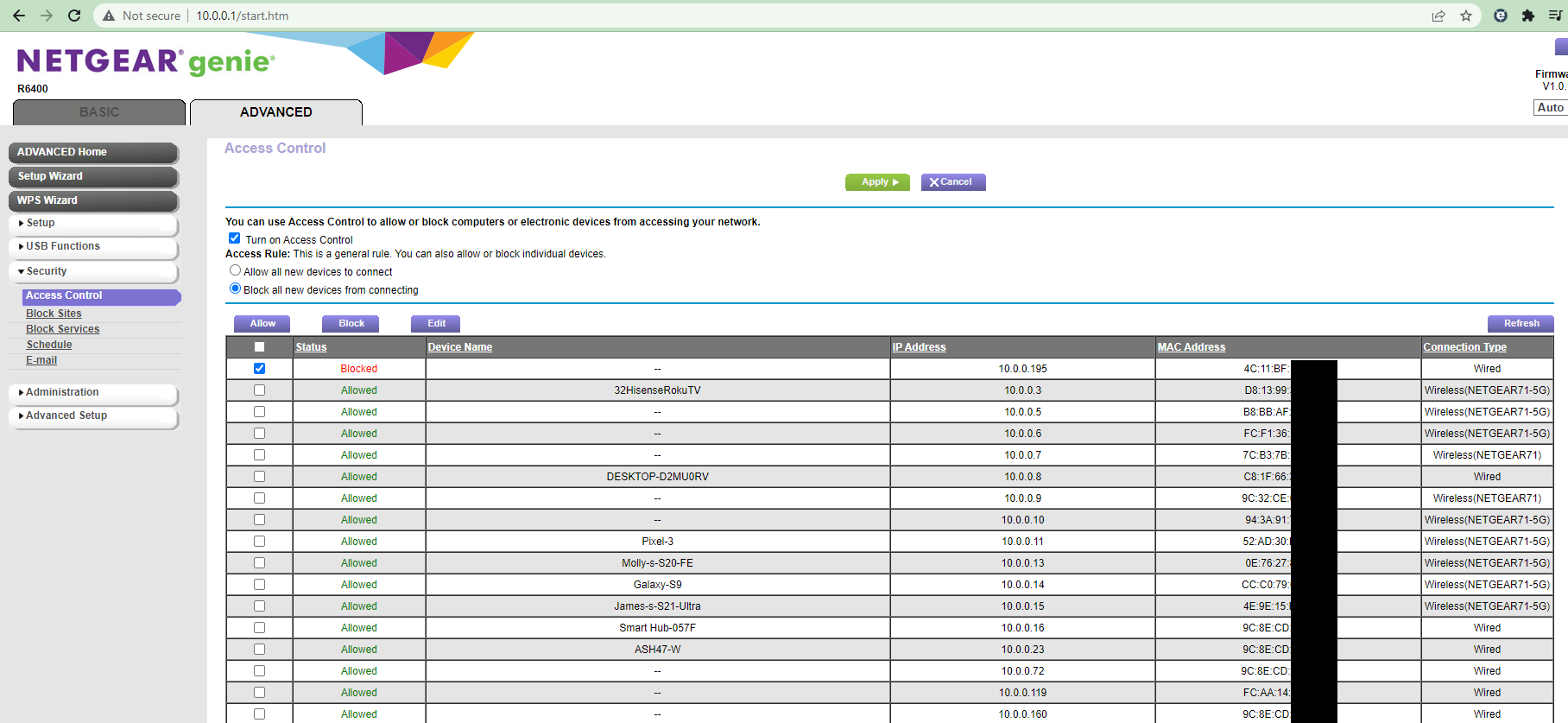Click the Refresh button
This screenshot has height=723, width=1568.
[1521, 324]
